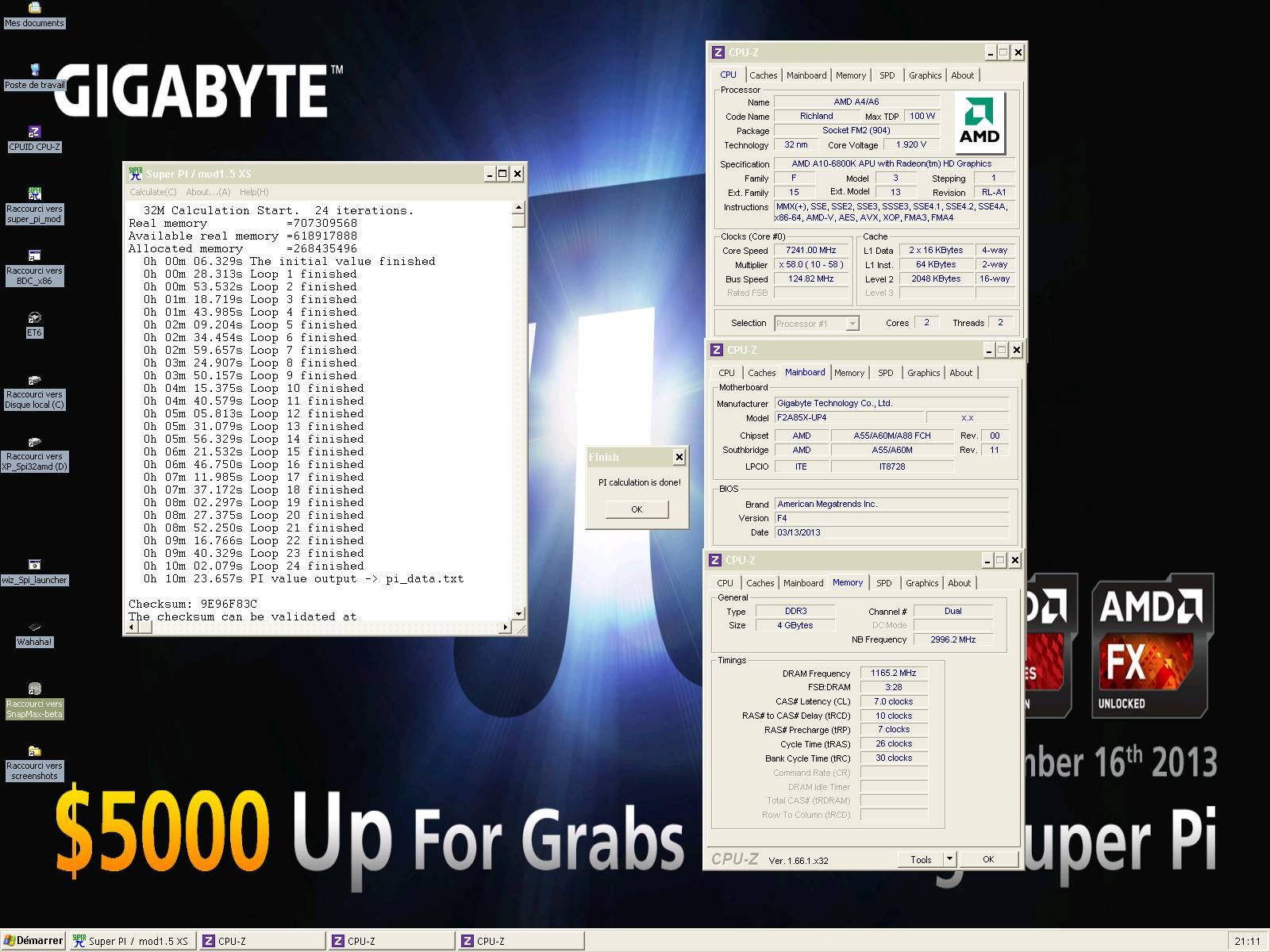Click Super PI horizontal scrollbar right arrow
The width and height of the screenshot is (1270, 952).
coord(505,628)
